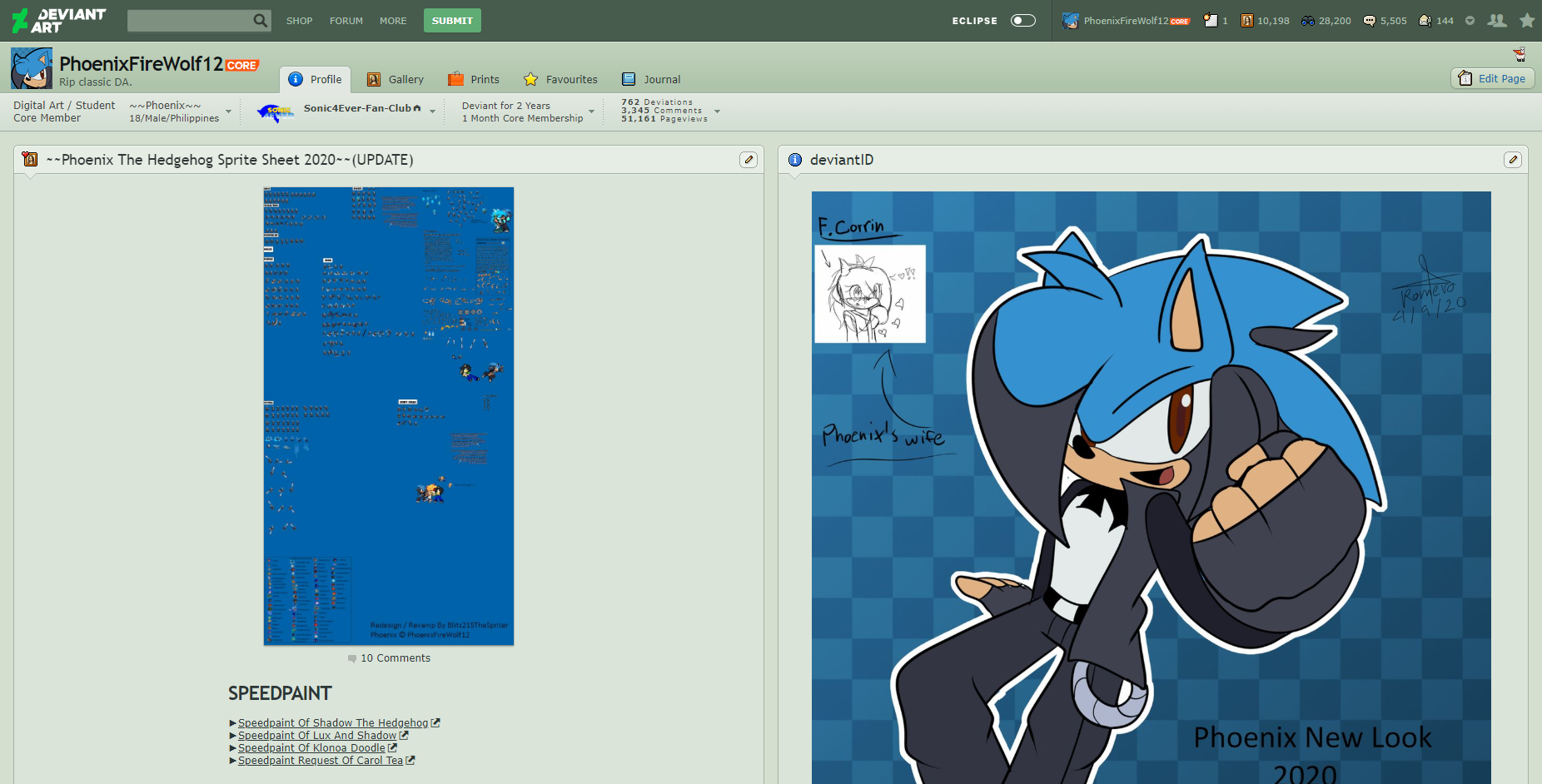
Task: Open external link icon for Shadow The Hedgehog
Action: click(435, 723)
